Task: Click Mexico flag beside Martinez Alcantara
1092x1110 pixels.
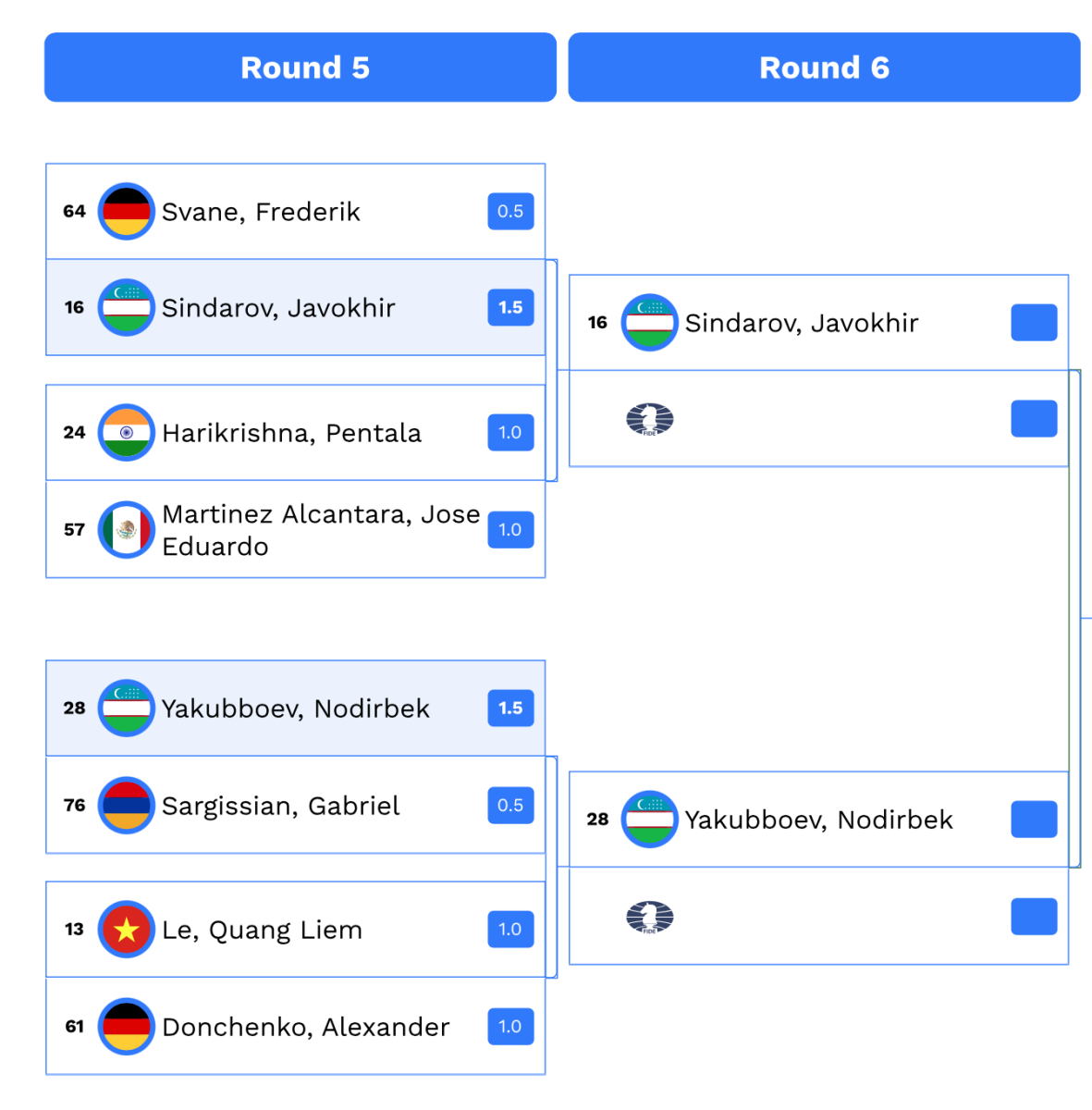Action: click(x=126, y=530)
